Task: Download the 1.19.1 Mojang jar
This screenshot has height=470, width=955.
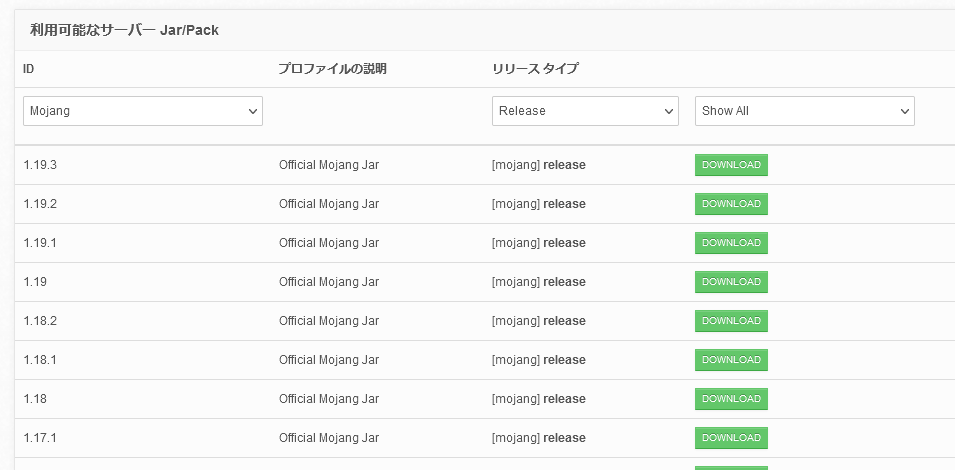Action: [x=731, y=243]
